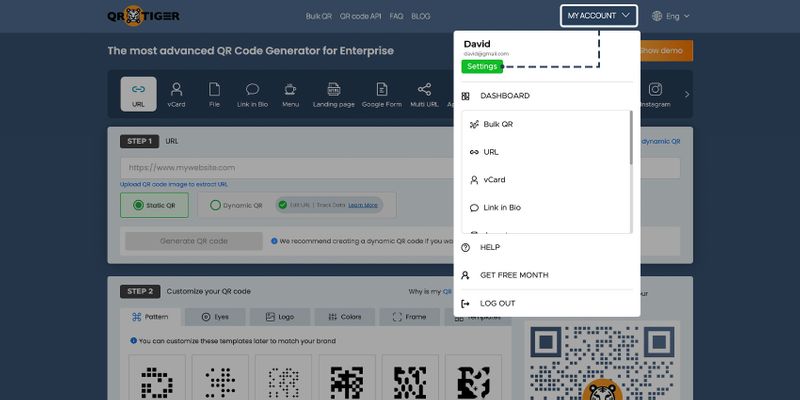The width and height of the screenshot is (800, 400).
Task: Switch to the Colors tab
Action: coord(344,317)
